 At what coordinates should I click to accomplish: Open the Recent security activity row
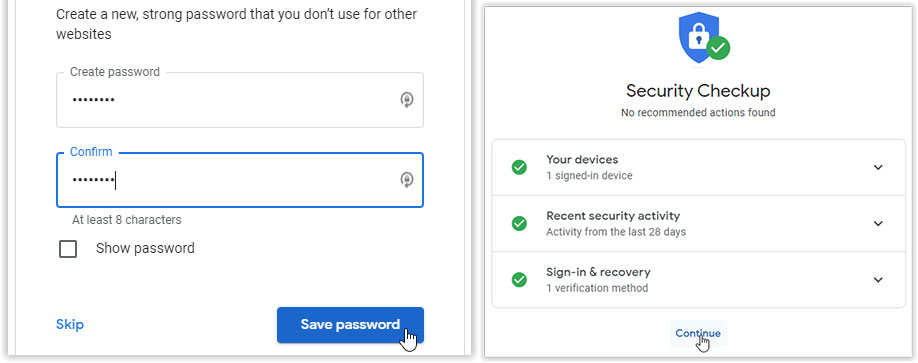[x=698, y=224]
